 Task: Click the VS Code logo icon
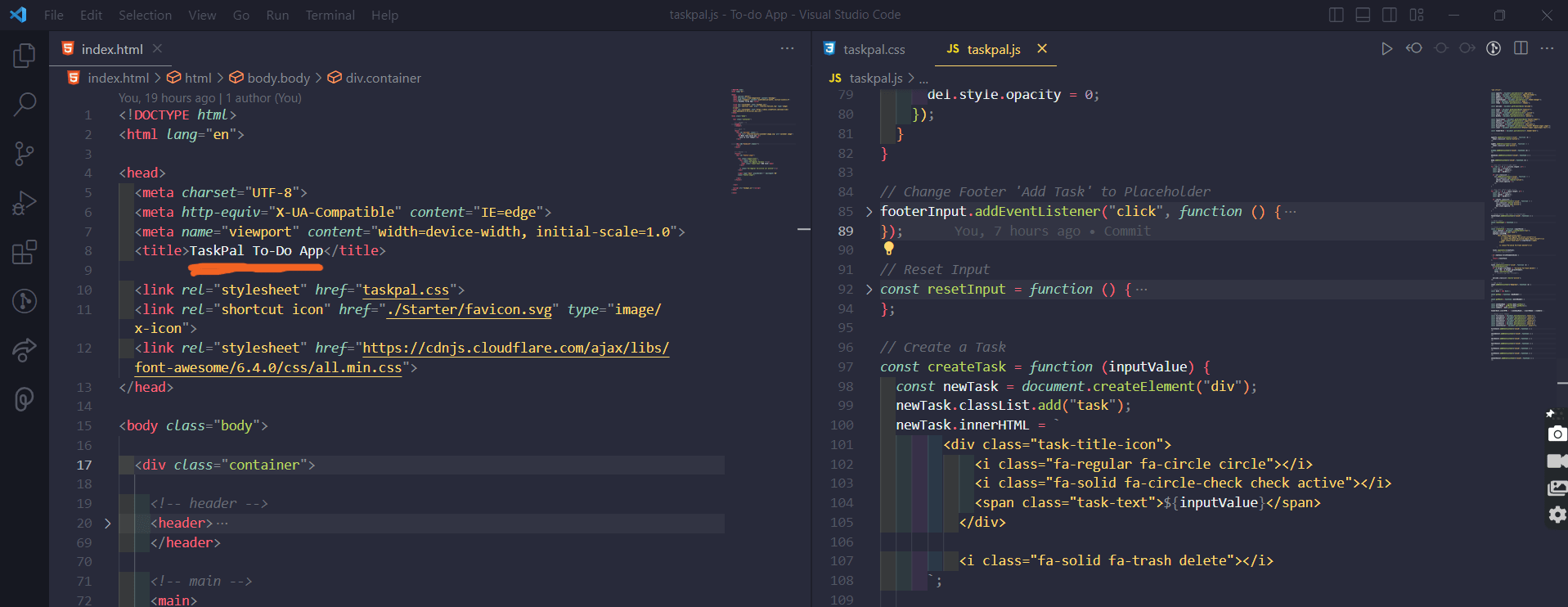(x=17, y=15)
